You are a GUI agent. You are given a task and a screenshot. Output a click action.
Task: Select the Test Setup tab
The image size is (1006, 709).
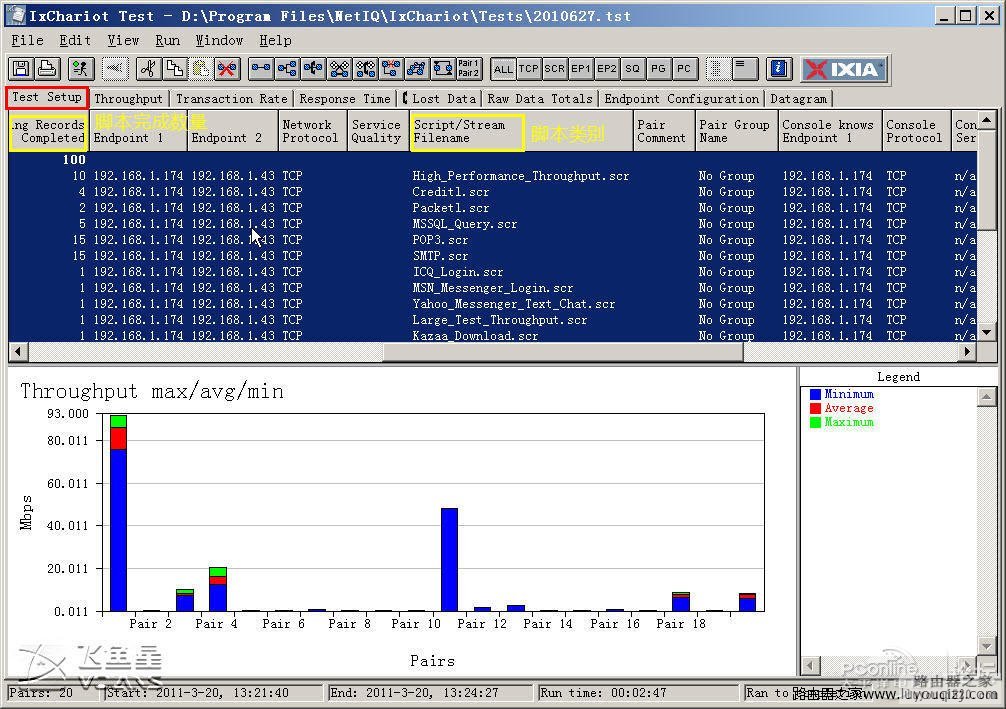[47, 97]
